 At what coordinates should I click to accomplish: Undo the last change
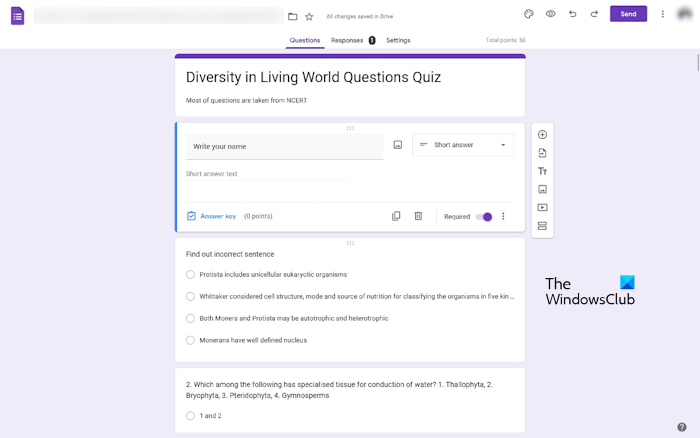tap(572, 14)
